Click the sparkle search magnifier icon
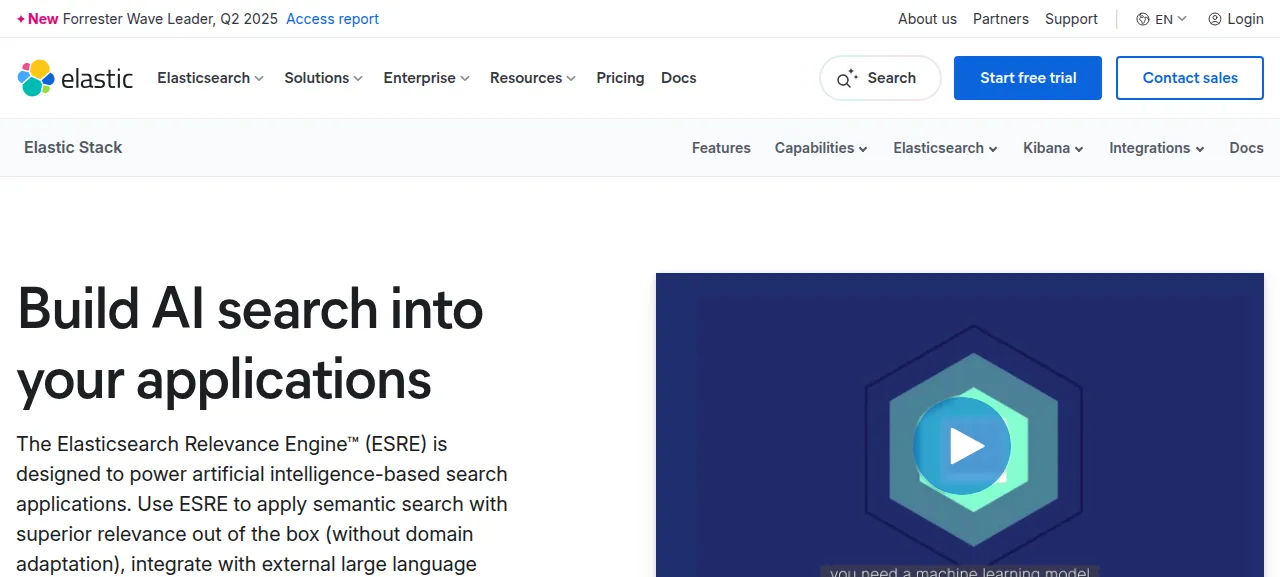 click(847, 78)
